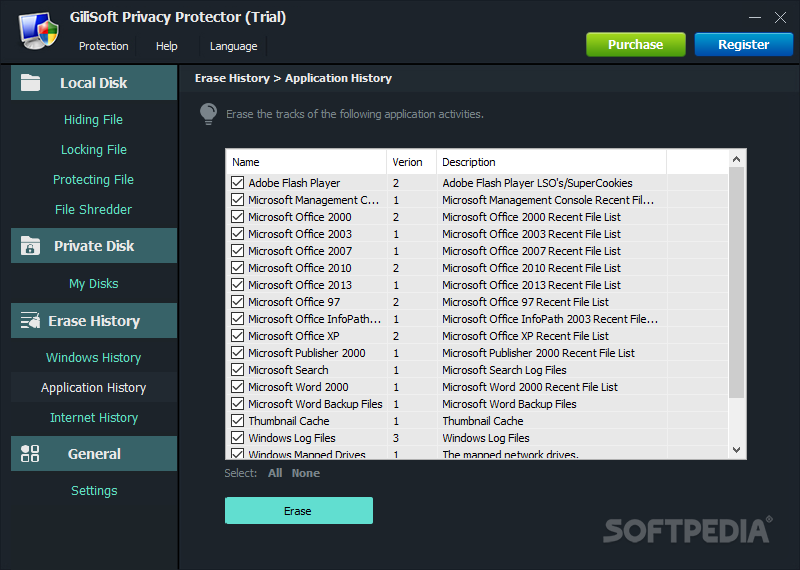Click the Private Disk locked folder icon
This screenshot has height=570, width=800.
pyautogui.click(x=30, y=245)
